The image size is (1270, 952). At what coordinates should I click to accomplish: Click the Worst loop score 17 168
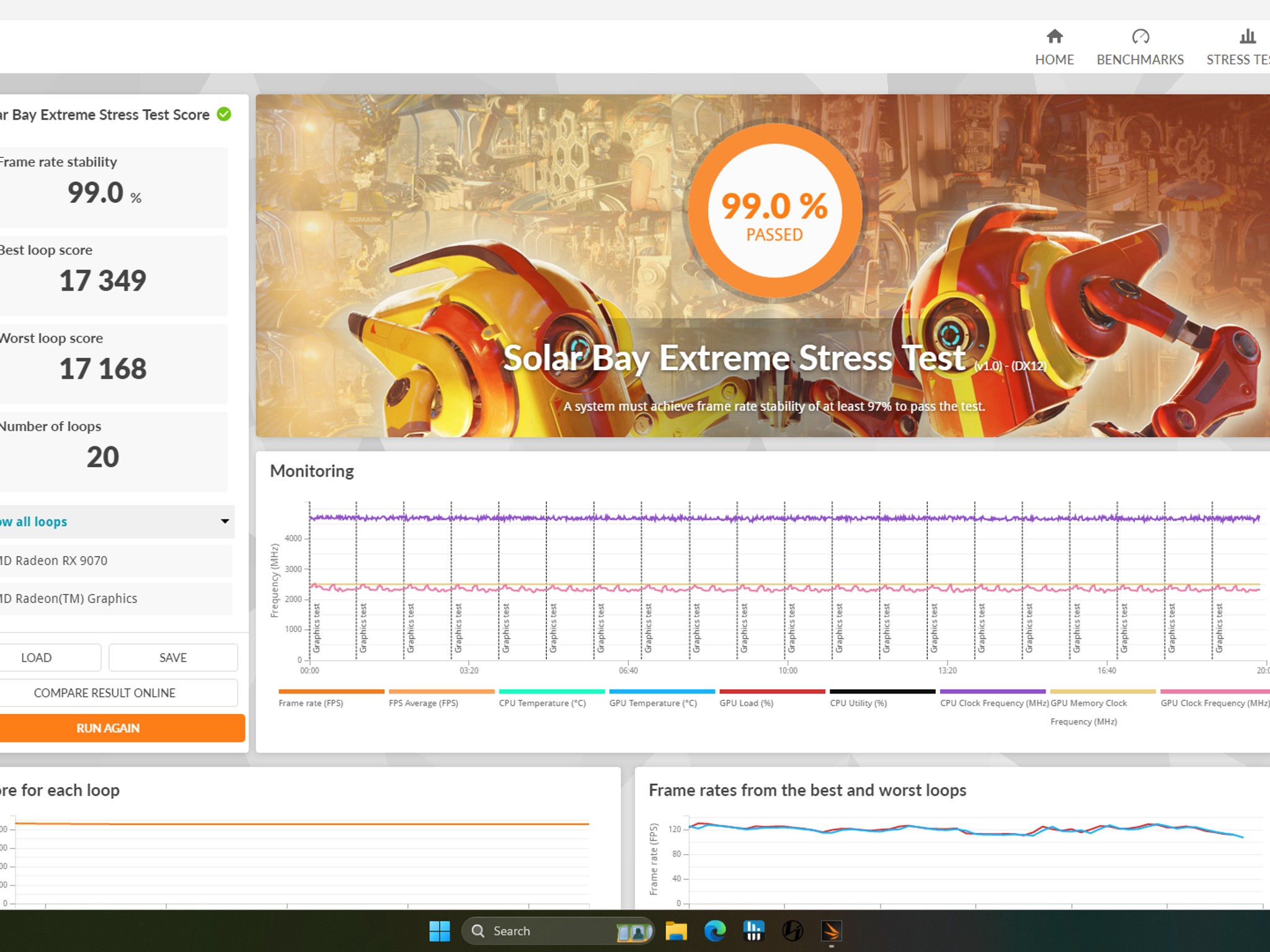coord(103,369)
